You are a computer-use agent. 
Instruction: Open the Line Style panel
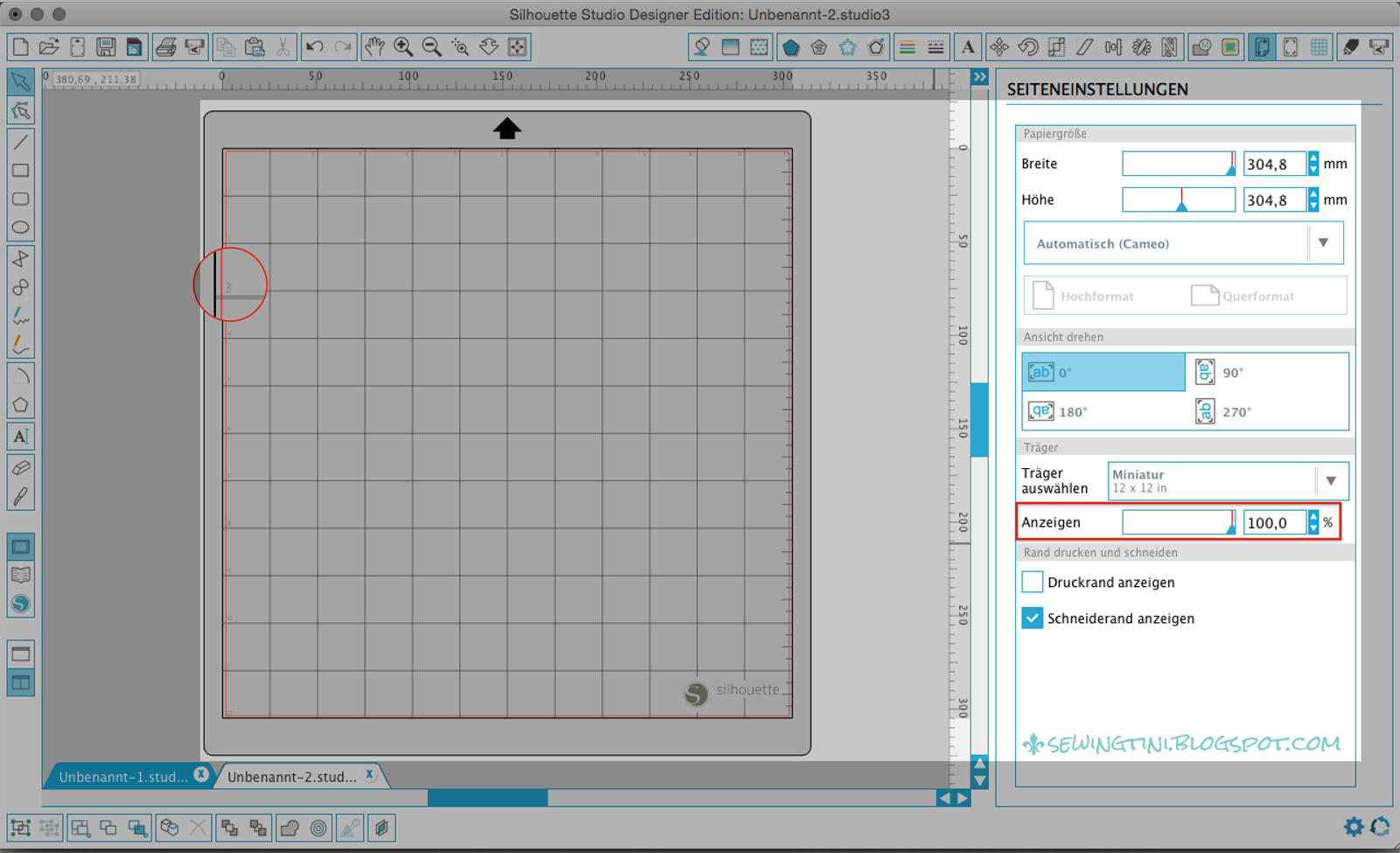(935, 47)
